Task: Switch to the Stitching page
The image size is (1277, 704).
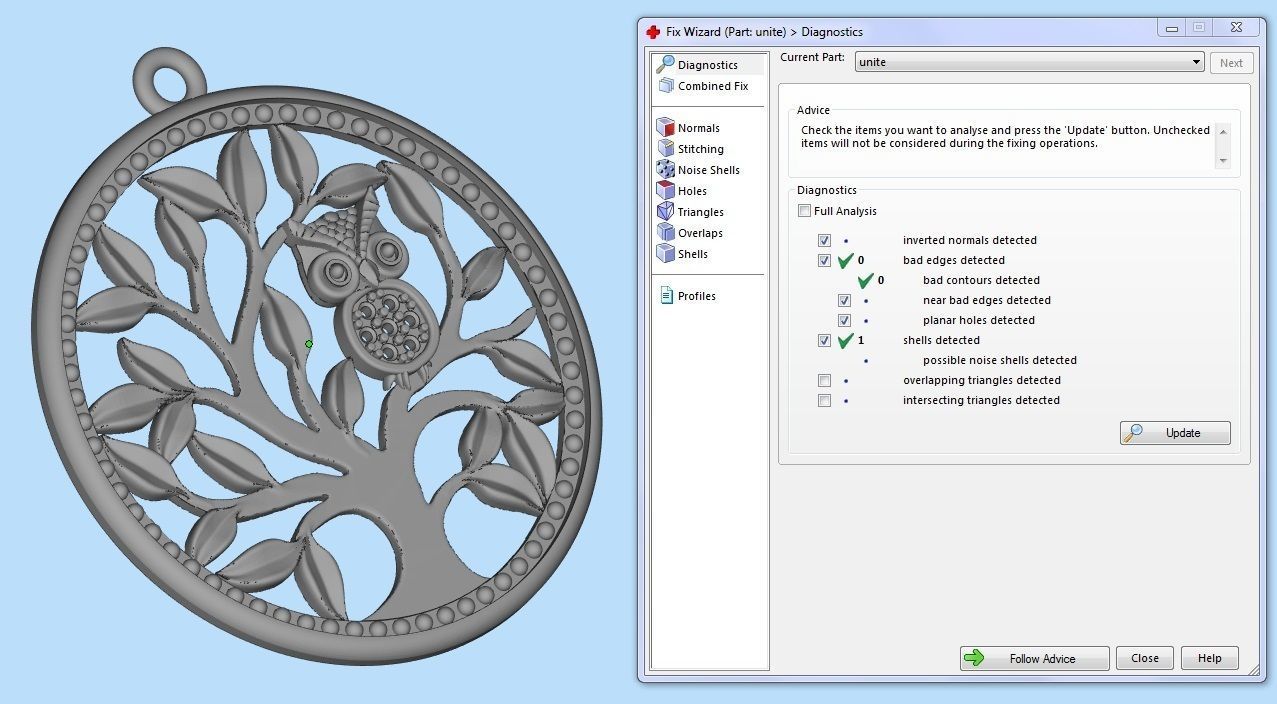Action: [701, 149]
